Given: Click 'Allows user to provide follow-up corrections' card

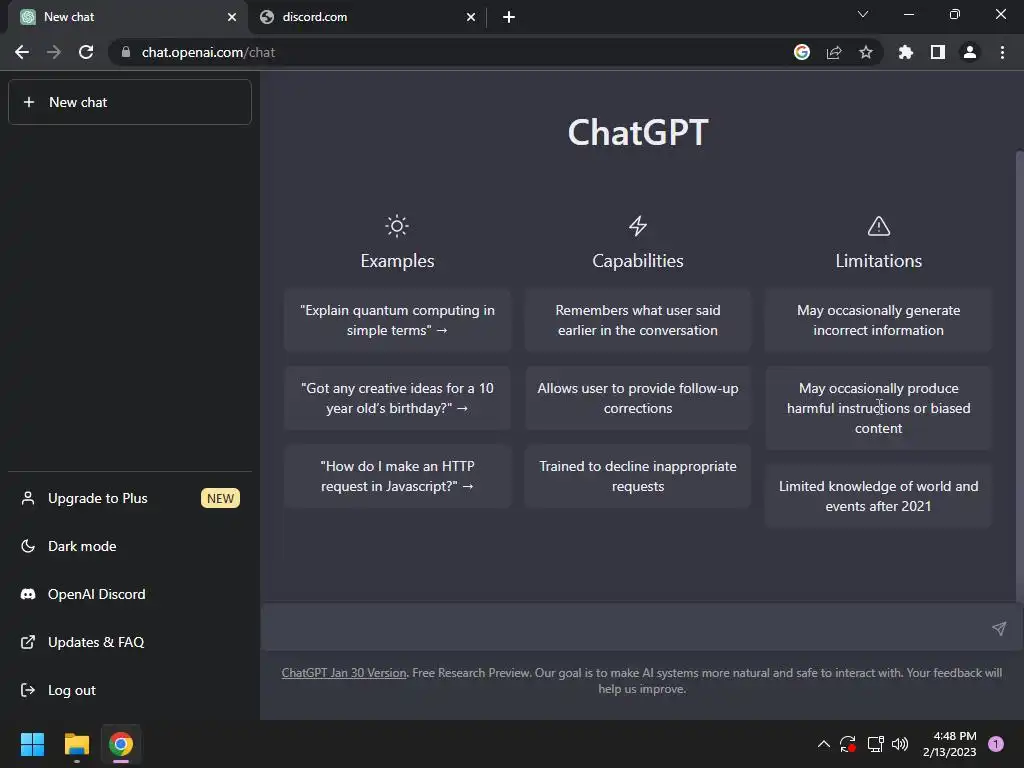Looking at the screenshot, I should (x=638, y=398).
